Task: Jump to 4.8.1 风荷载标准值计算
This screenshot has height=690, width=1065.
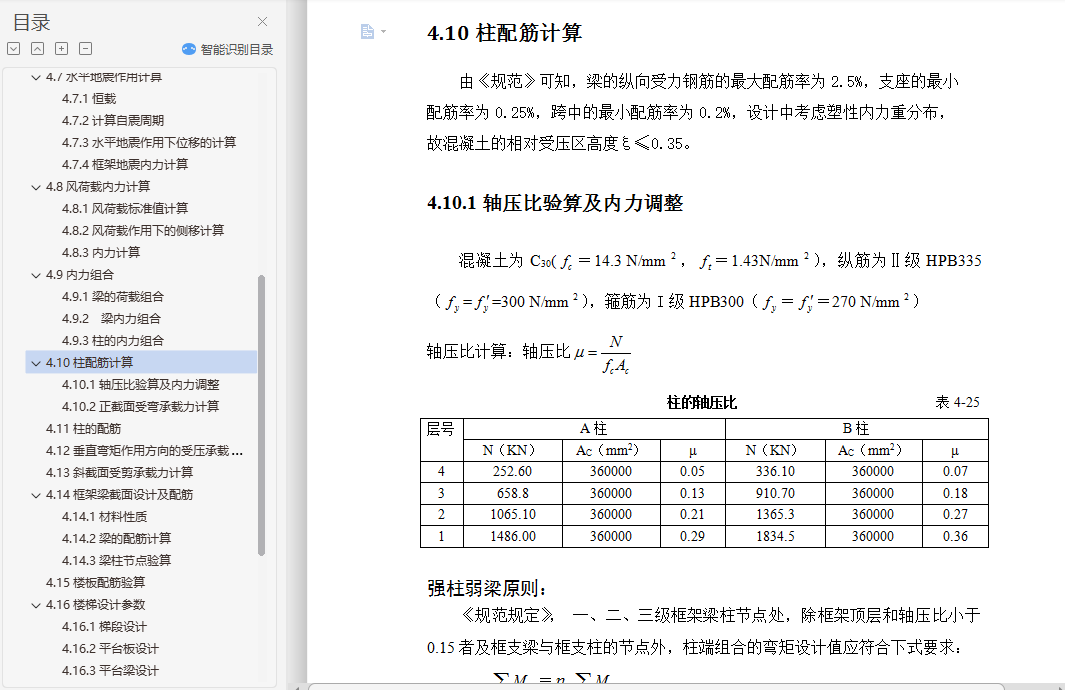Action: click(125, 209)
